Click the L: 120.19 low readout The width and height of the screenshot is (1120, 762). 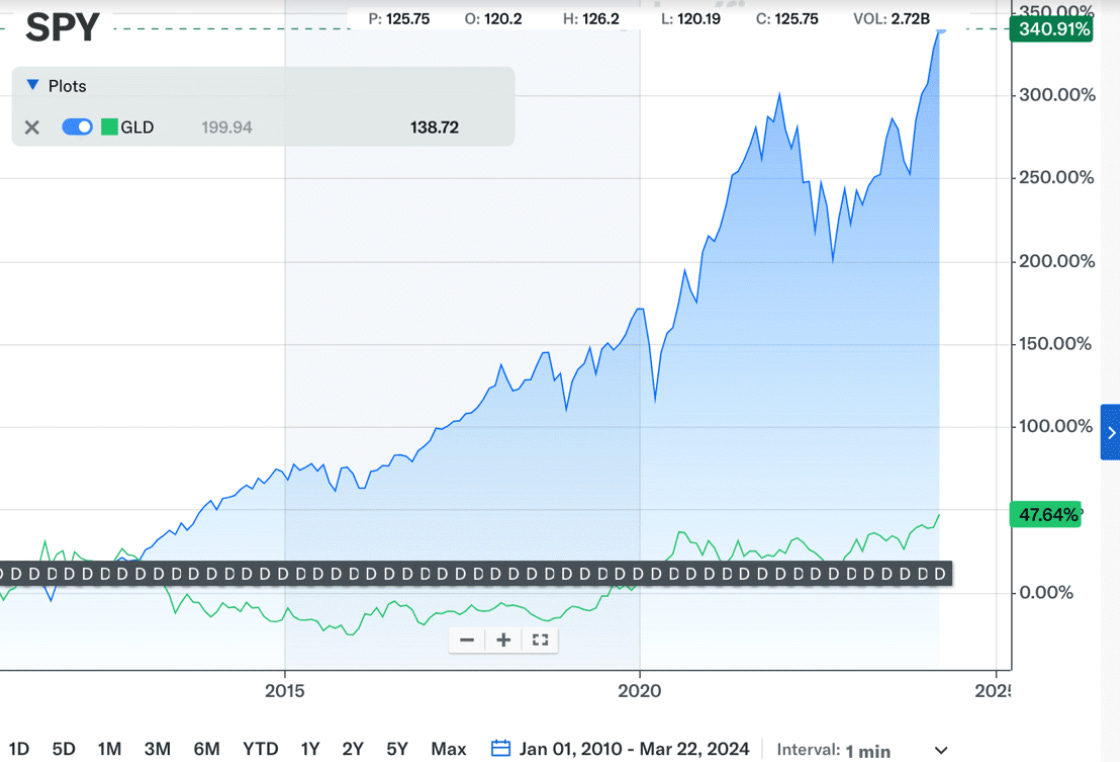pos(691,19)
